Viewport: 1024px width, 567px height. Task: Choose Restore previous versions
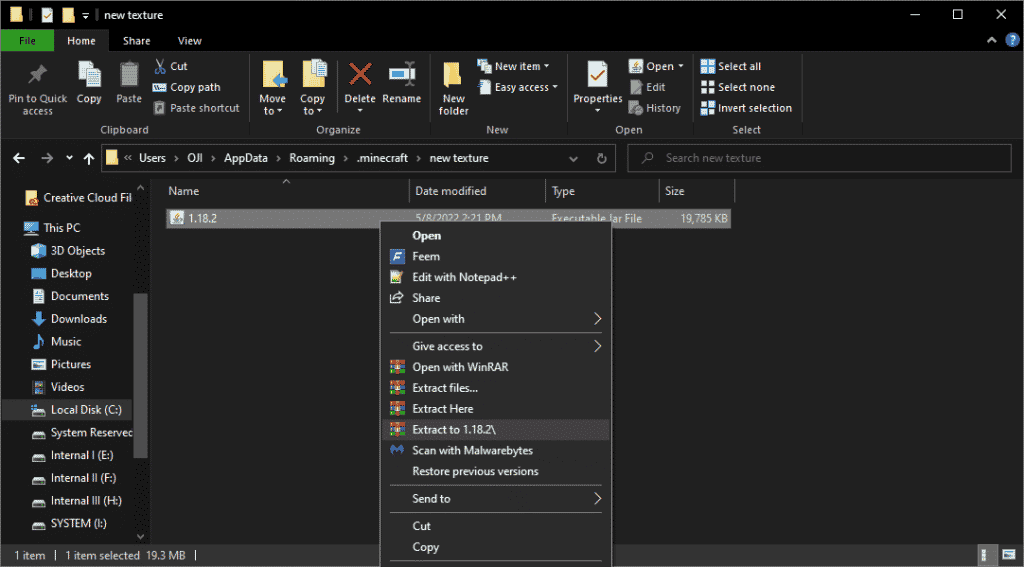point(496,472)
